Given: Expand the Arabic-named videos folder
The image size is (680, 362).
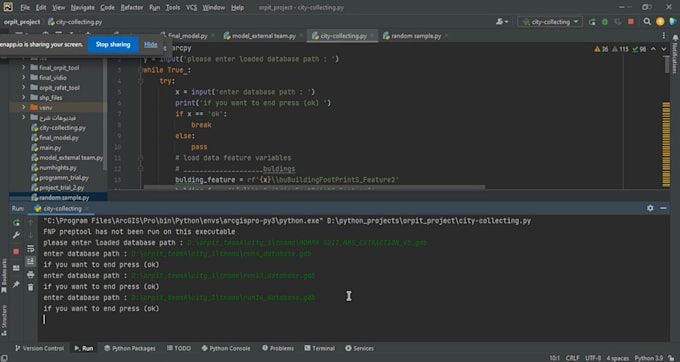Looking at the screenshot, I should point(24,117).
